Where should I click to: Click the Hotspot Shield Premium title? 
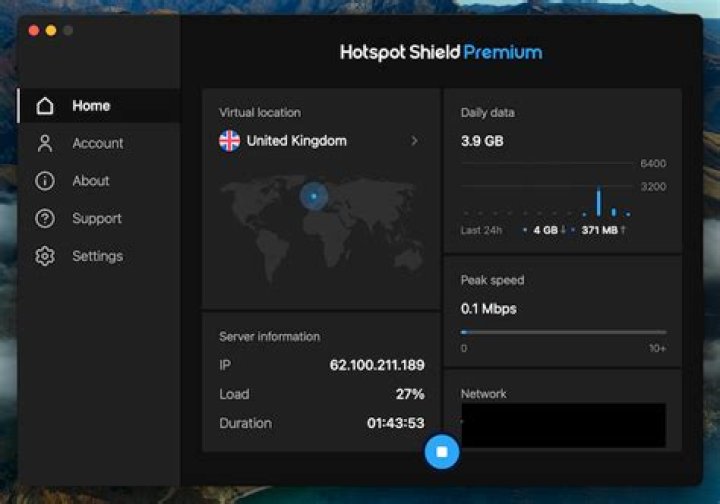point(441,52)
